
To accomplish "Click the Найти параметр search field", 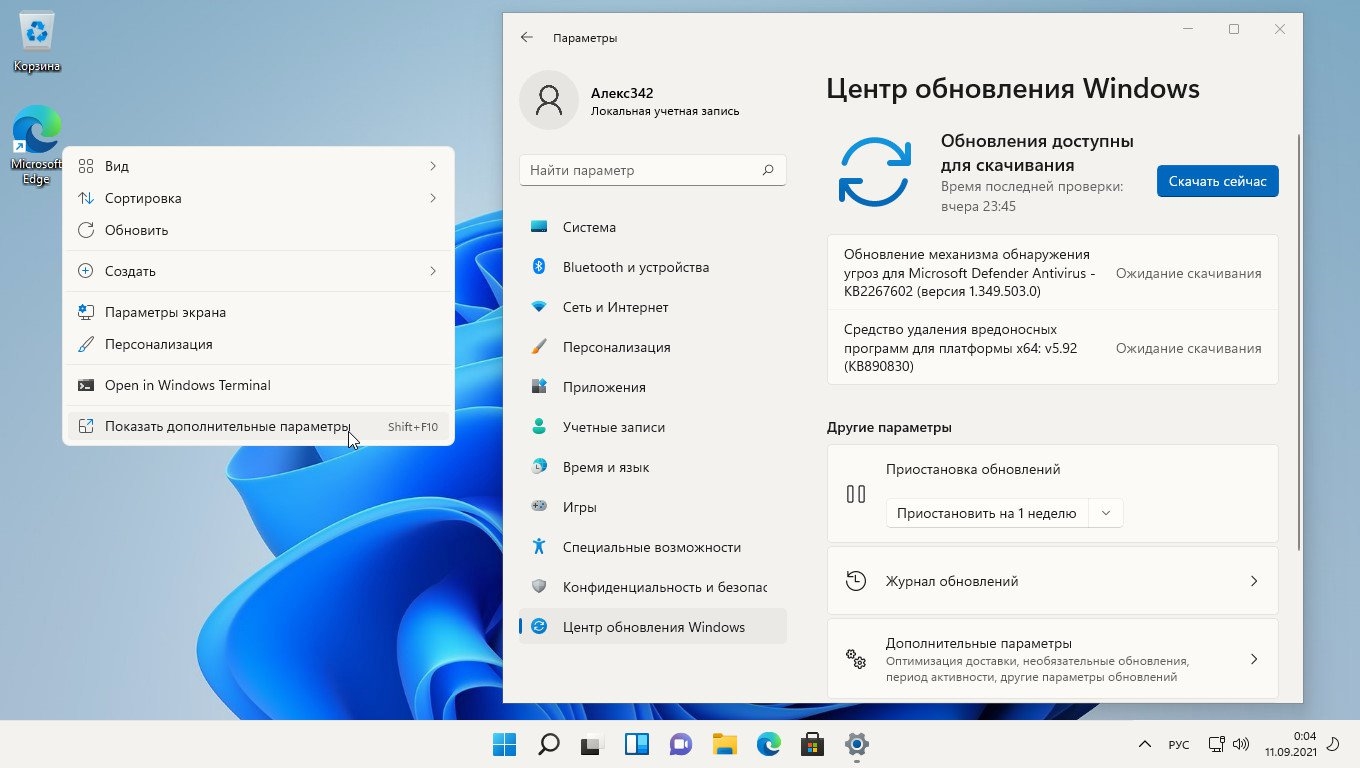I will coord(653,170).
